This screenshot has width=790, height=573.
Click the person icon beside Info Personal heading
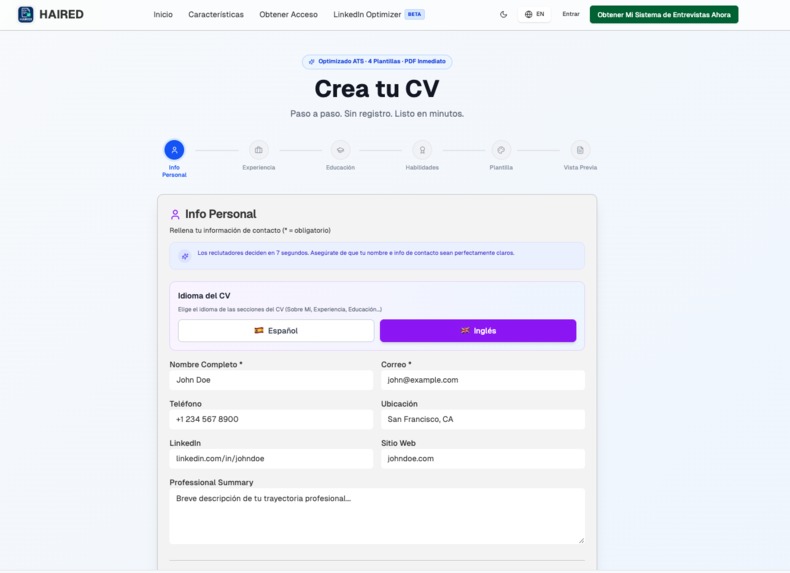pos(175,215)
